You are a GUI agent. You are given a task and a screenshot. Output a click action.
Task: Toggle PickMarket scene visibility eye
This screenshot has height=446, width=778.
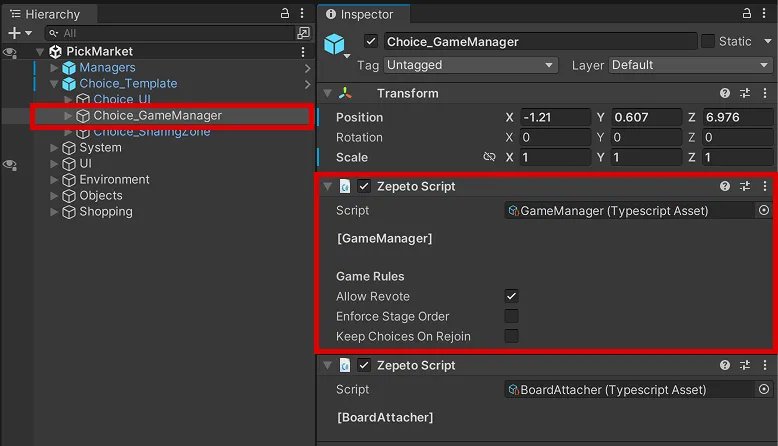(10, 52)
